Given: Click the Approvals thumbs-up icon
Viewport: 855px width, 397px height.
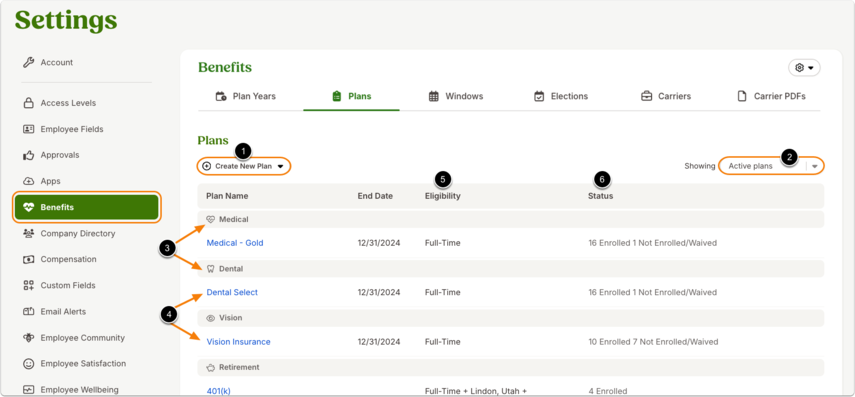Looking at the screenshot, I should tap(28, 155).
